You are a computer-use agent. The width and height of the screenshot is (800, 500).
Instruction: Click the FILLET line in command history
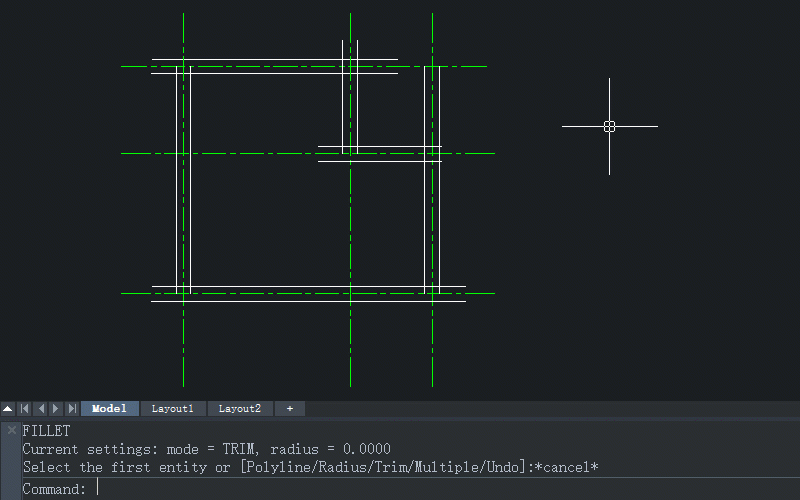click(46, 431)
